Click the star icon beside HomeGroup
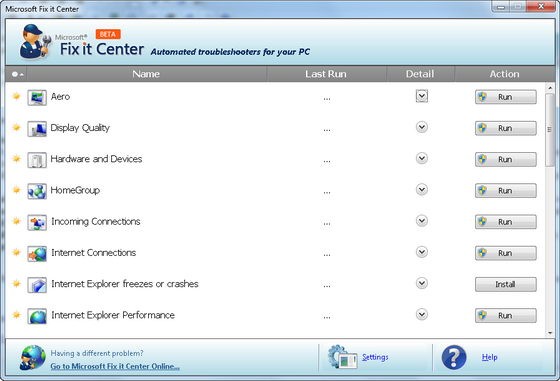Viewport: 560px width, 381px height. coord(16,190)
